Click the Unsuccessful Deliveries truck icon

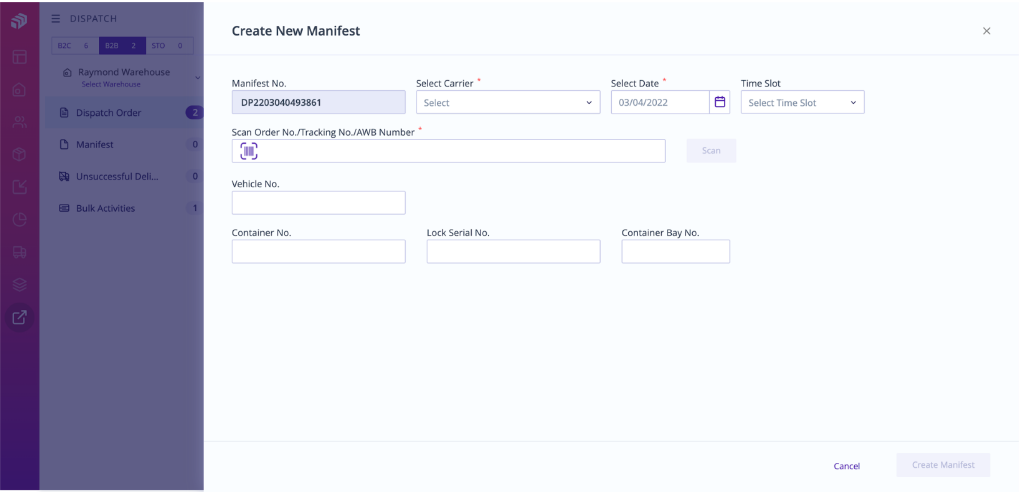pyautogui.click(x=64, y=176)
